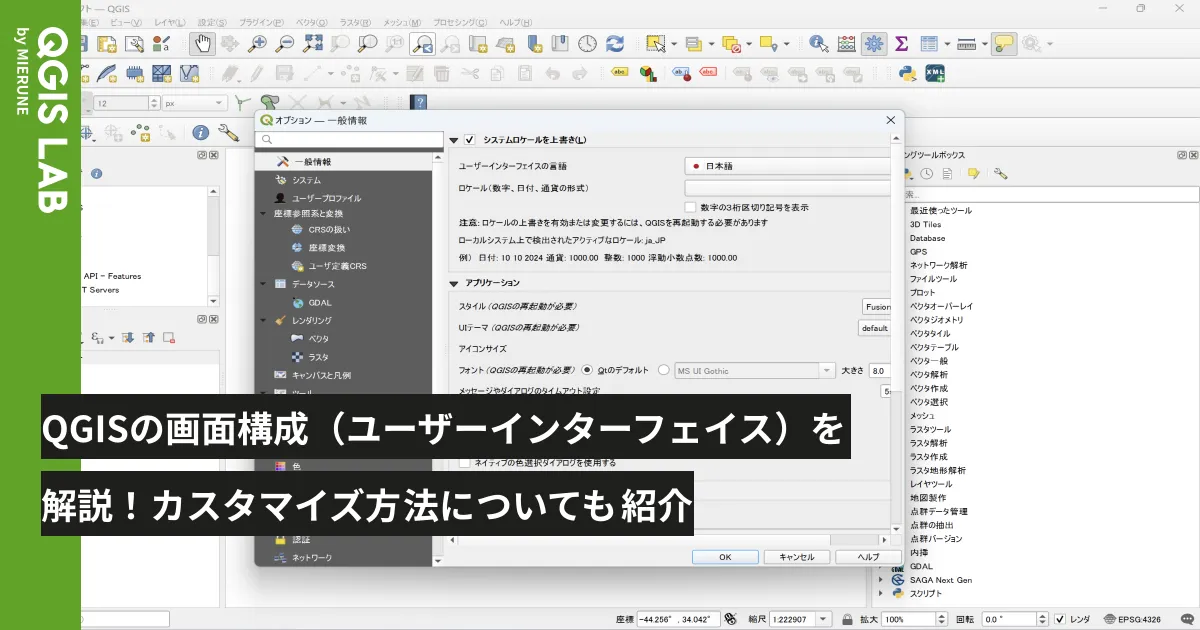Click the Refresh map icon
The image size is (1200, 630).
pyautogui.click(x=615, y=43)
